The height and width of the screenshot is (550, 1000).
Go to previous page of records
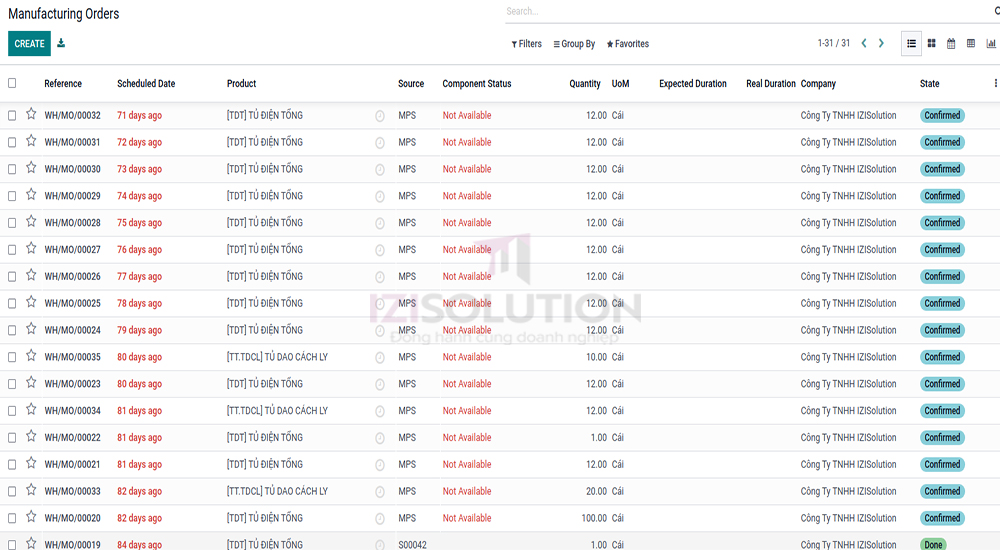[x=864, y=43]
